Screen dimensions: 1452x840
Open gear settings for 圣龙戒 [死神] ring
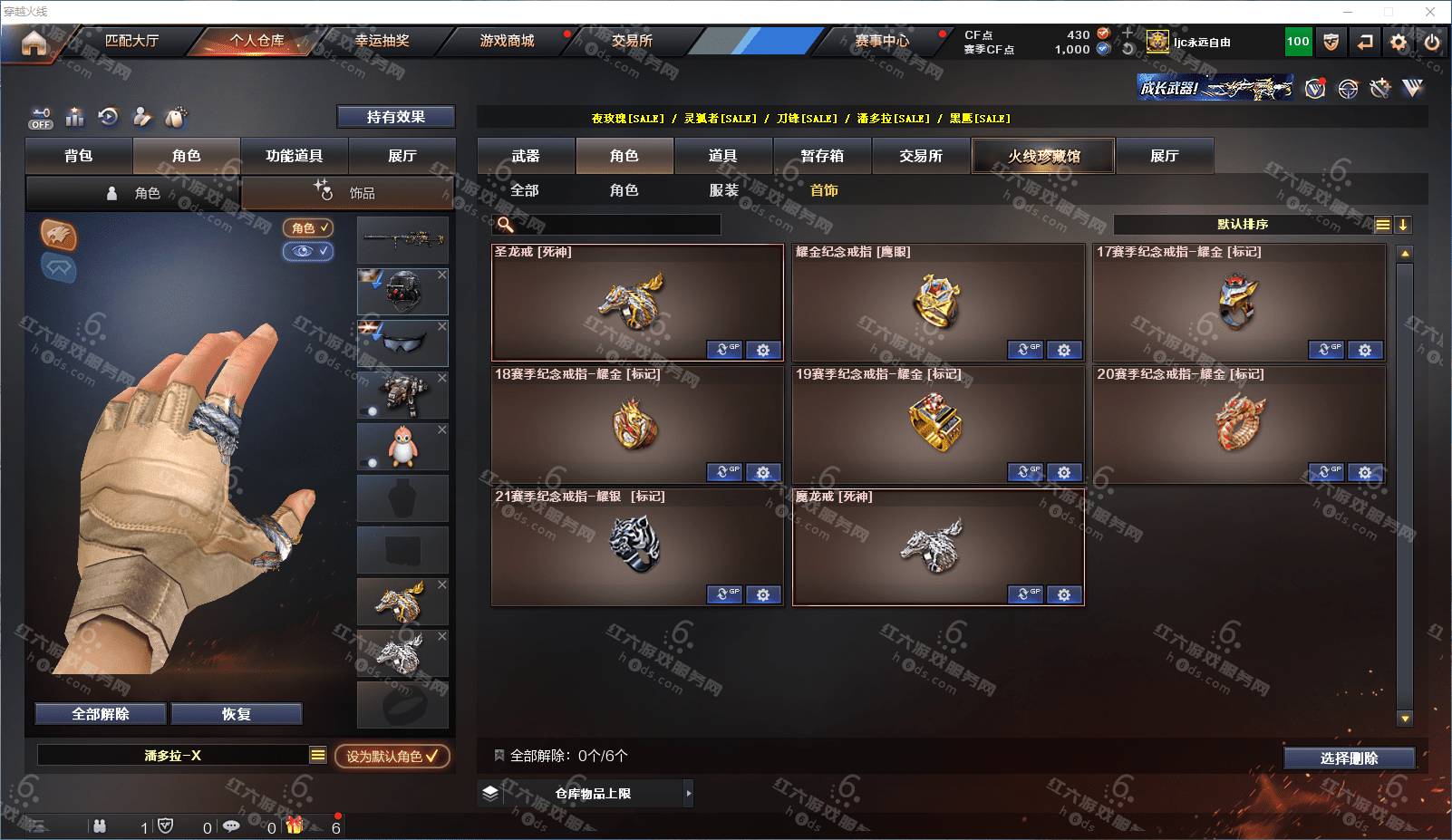(763, 350)
